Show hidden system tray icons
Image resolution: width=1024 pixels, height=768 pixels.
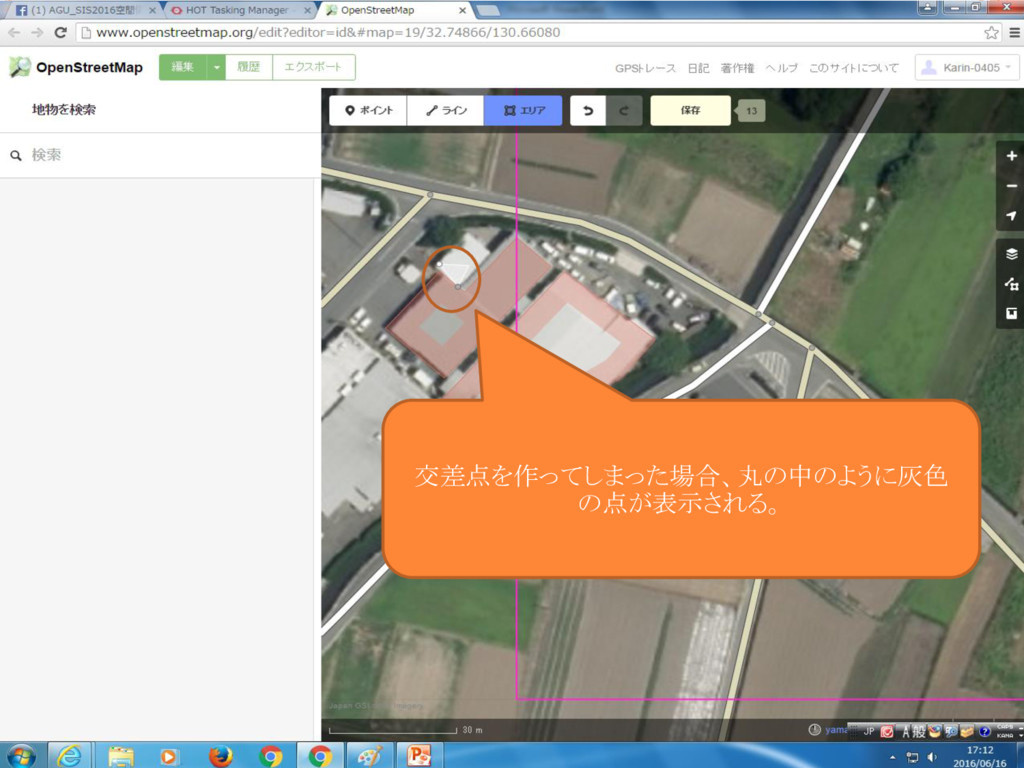click(892, 757)
